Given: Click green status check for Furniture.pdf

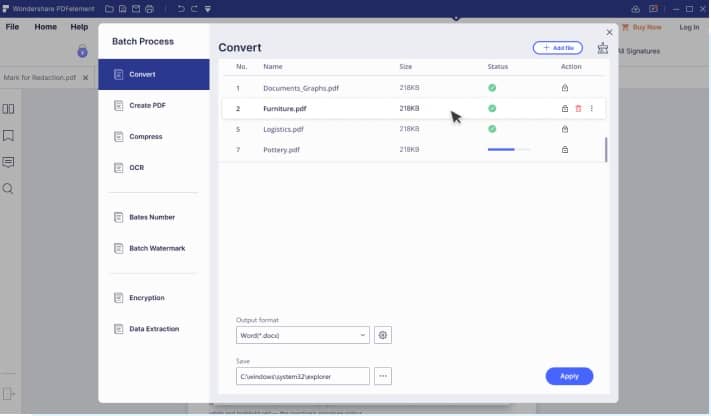Looking at the screenshot, I should coord(492,108).
